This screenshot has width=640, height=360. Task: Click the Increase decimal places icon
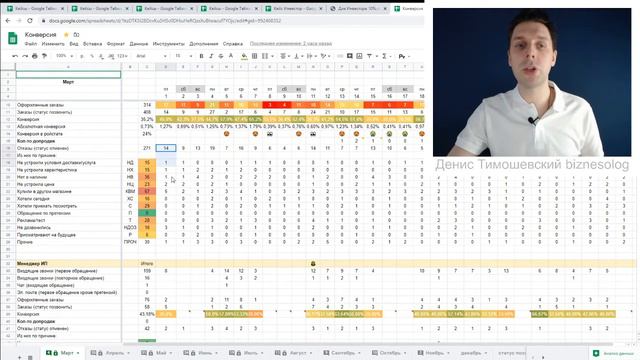pos(111,56)
